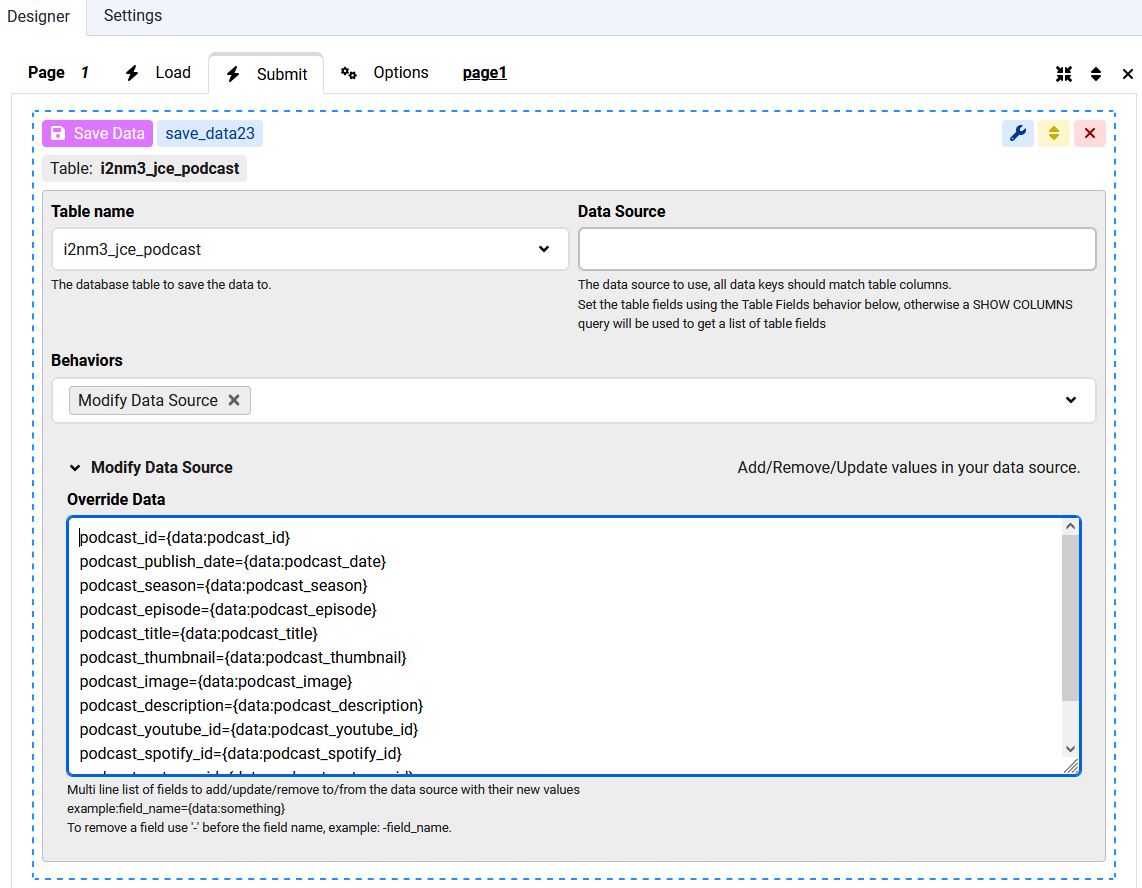Click the save_data23 action name
The height and width of the screenshot is (888, 1142).
click(x=210, y=134)
